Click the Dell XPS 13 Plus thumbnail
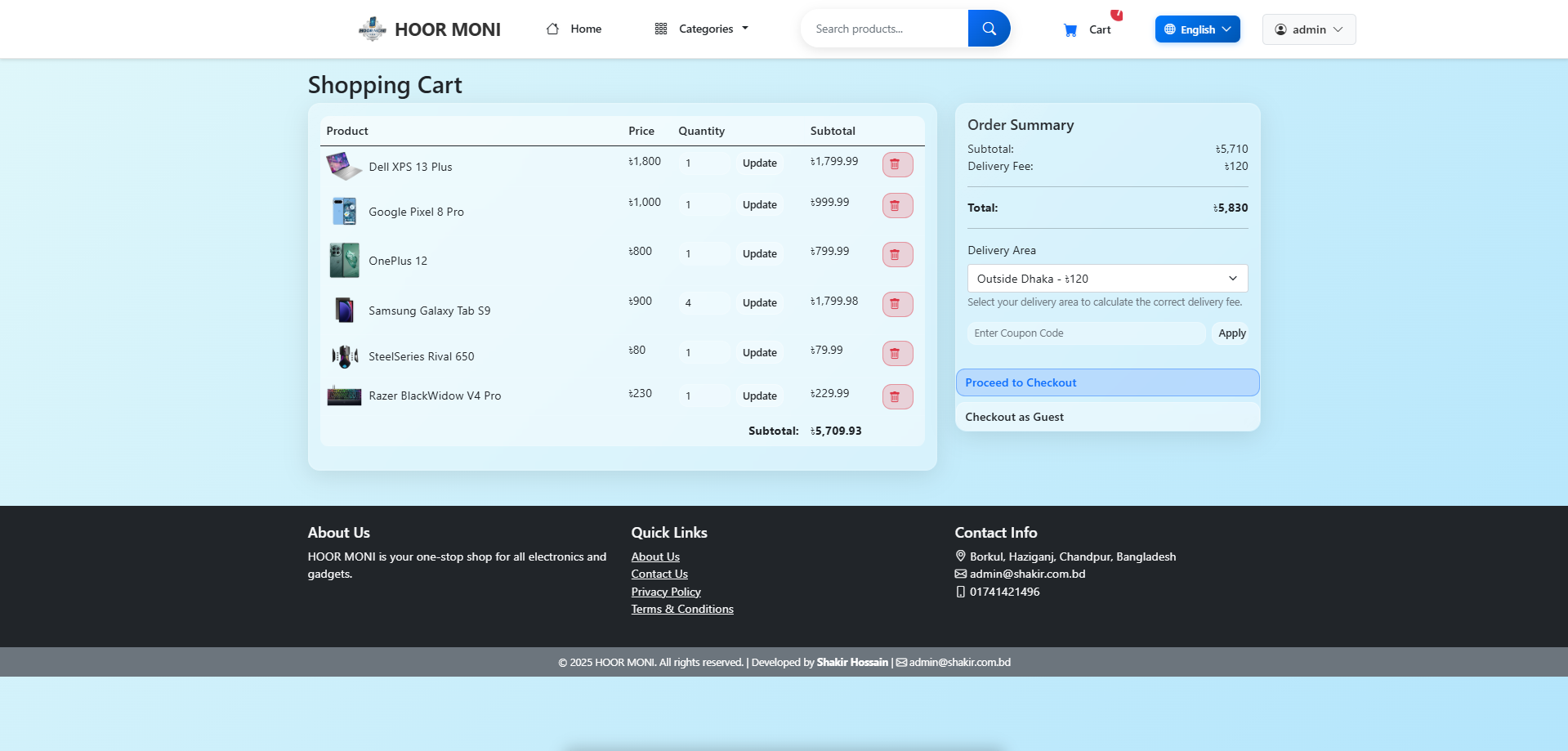Image resolution: width=1568 pixels, height=751 pixels. click(344, 166)
